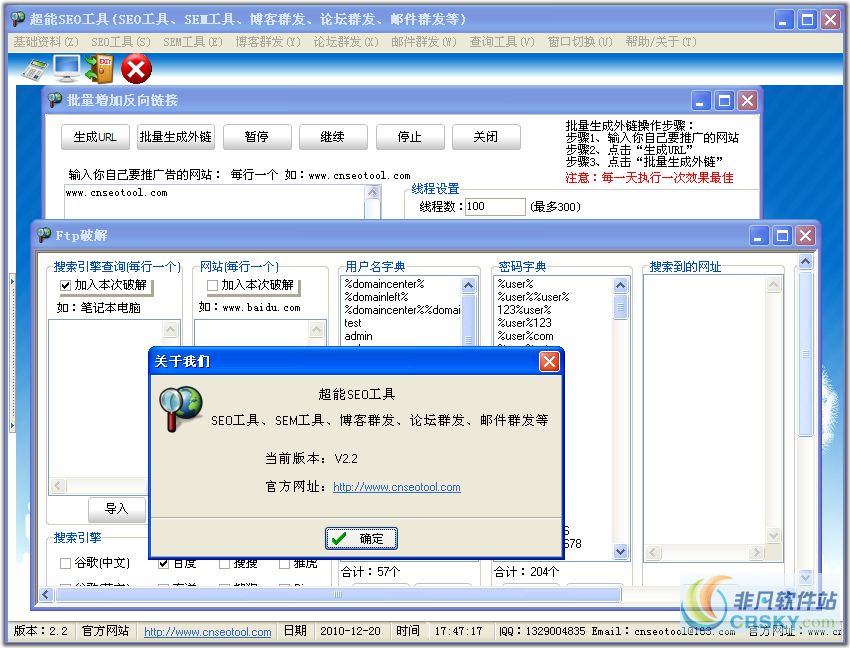Viewport: 850px width, 648px height.
Task: Click the 生成URL button
Action: tap(95, 137)
